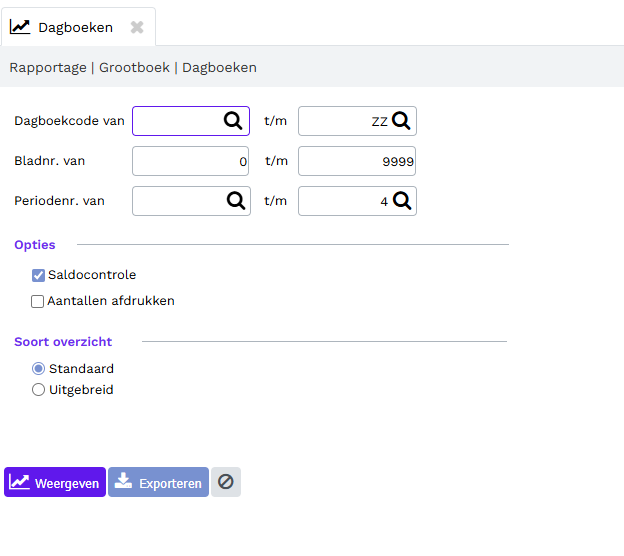The image size is (624, 556).
Task: Focus the Bladnr. t/m 9999 field
Action: (357, 161)
